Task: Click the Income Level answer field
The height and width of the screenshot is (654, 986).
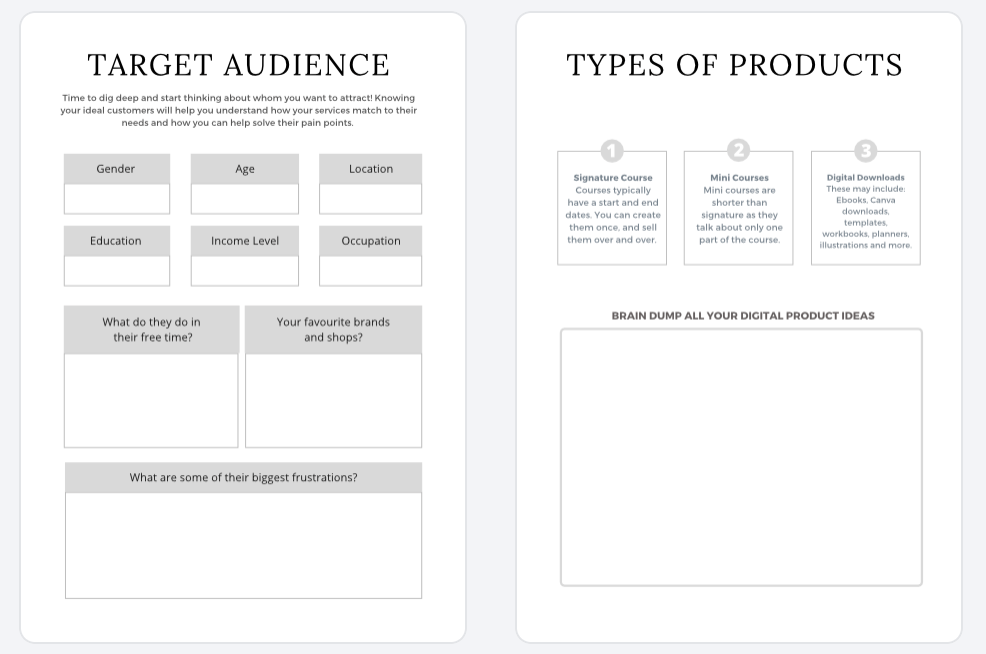Action: tap(245, 271)
